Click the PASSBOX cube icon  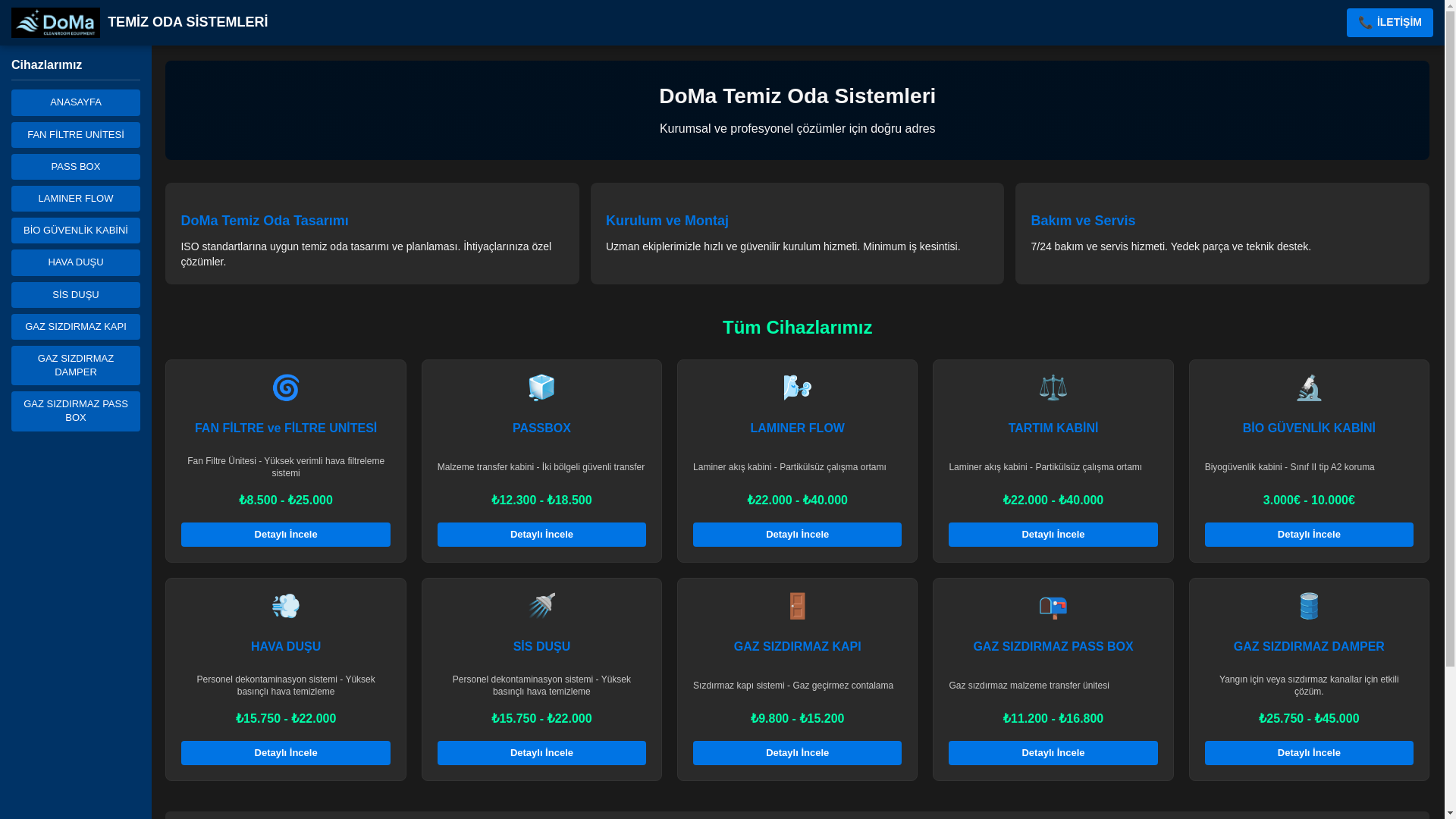(x=541, y=388)
